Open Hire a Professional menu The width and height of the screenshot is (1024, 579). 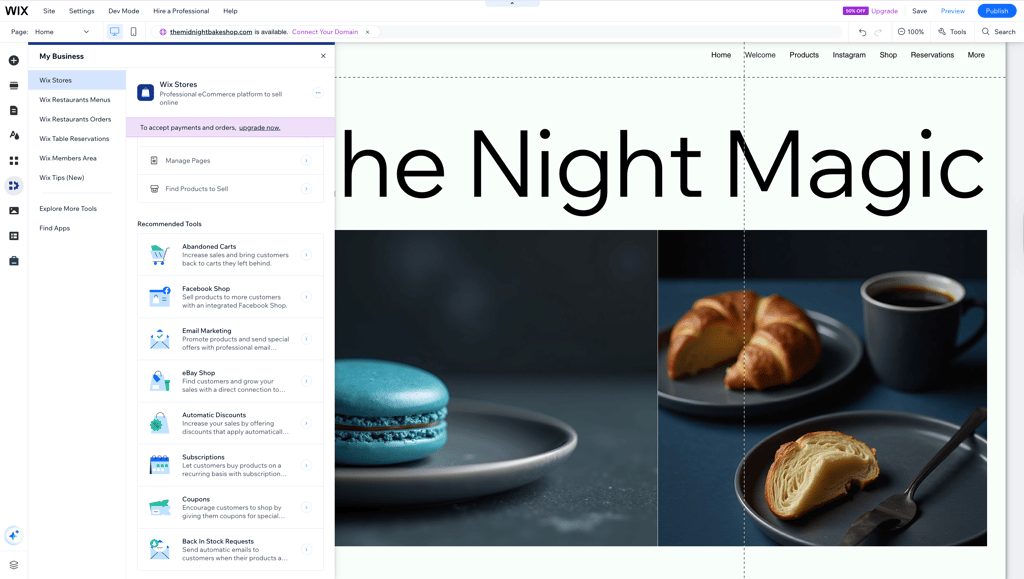[x=181, y=11]
